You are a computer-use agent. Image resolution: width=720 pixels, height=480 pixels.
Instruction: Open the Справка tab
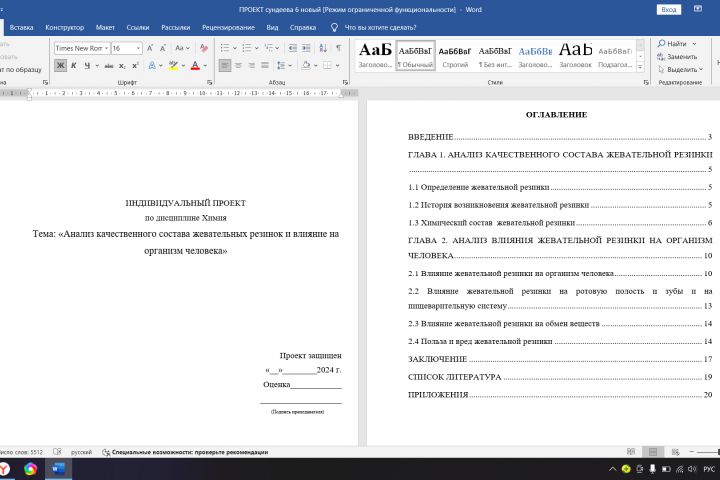(x=303, y=28)
